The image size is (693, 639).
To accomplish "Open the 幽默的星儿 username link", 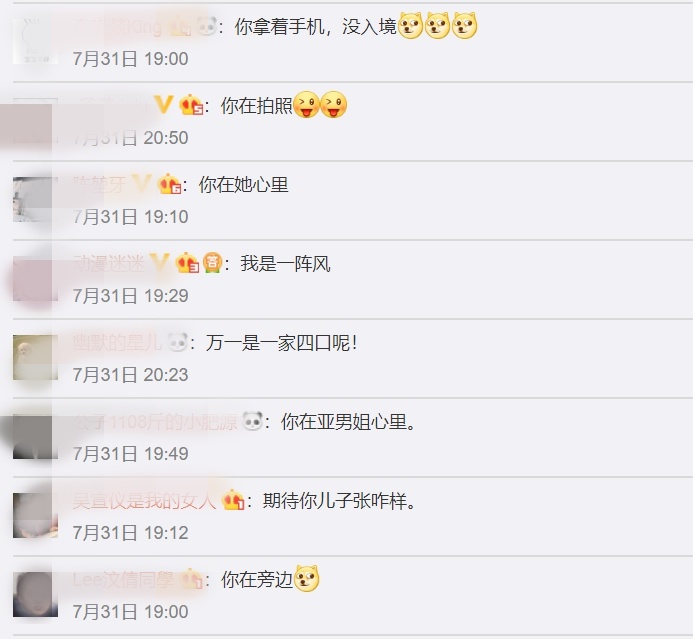I will coord(117,342).
